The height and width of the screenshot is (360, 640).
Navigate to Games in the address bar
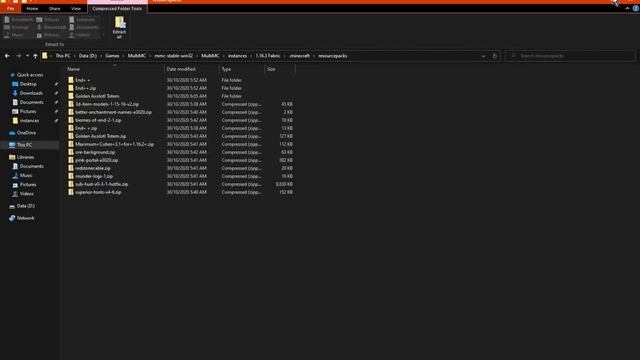pyautogui.click(x=112, y=56)
